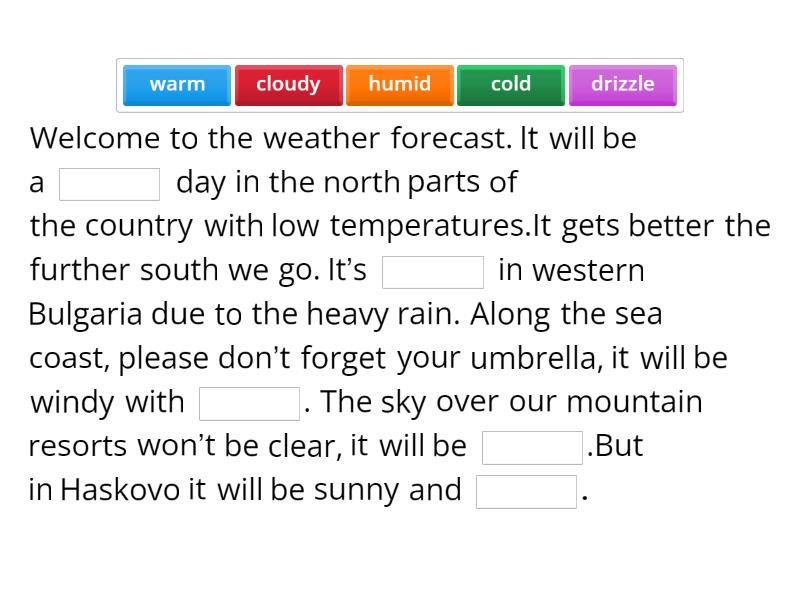The width and height of the screenshot is (800, 600).
Task: Select the blank following 'it will be' about mountains
Action: pyautogui.click(x=533, y=446)
